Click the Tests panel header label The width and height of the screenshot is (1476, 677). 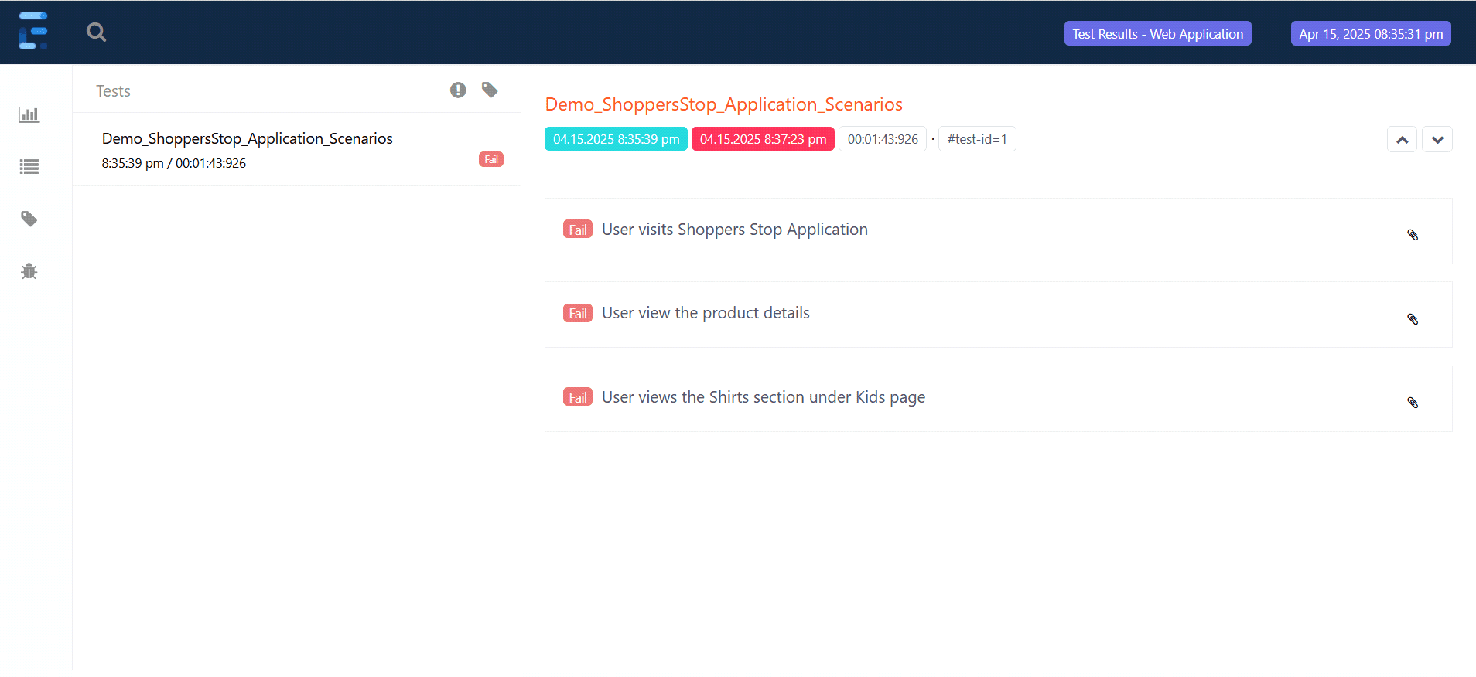(x=113, y=91)
